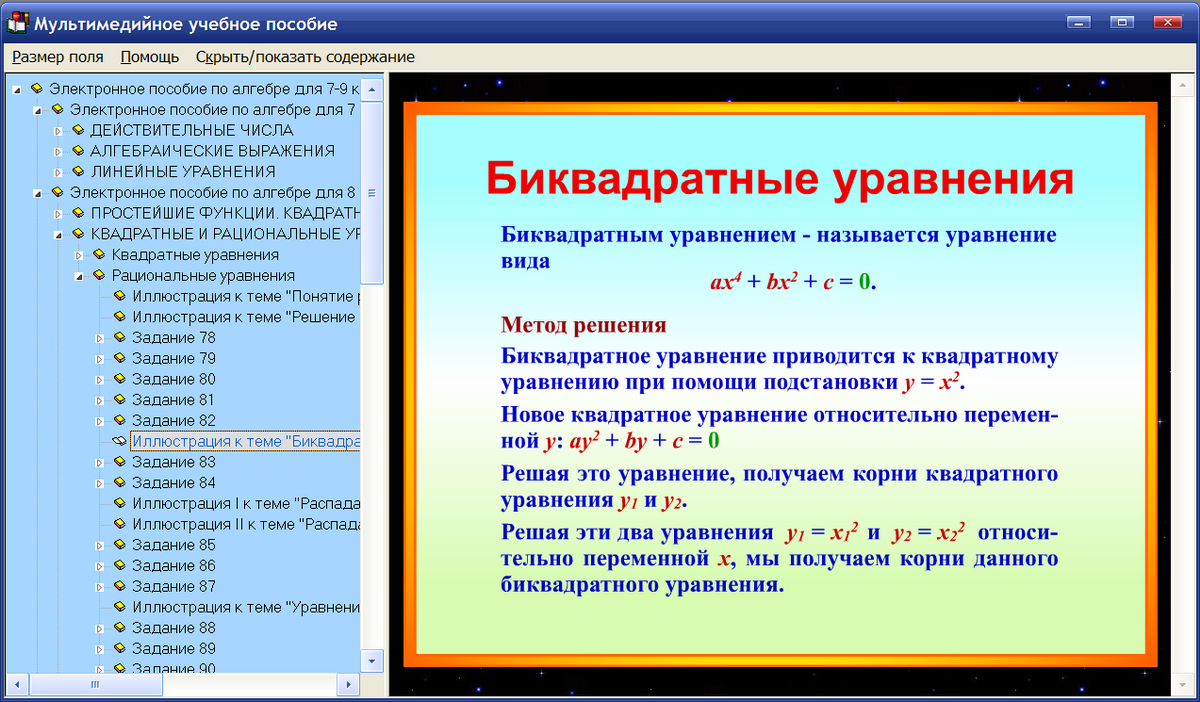Expand ПРОСТЕЙШИЕ ФУНКЦИИ section
1200x702 pixels.
(58, 214)
